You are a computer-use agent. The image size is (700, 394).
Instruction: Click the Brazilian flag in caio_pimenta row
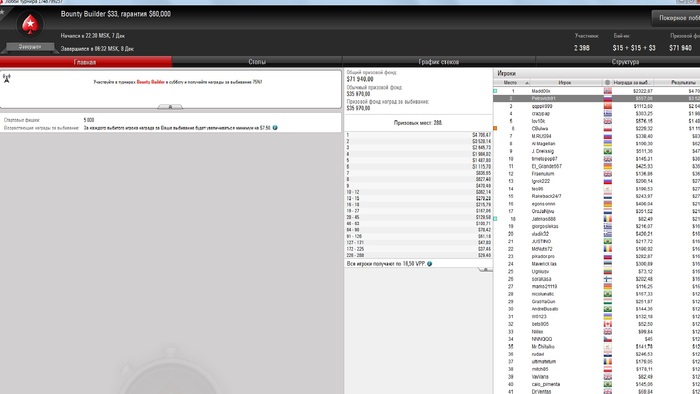[607, 384]
